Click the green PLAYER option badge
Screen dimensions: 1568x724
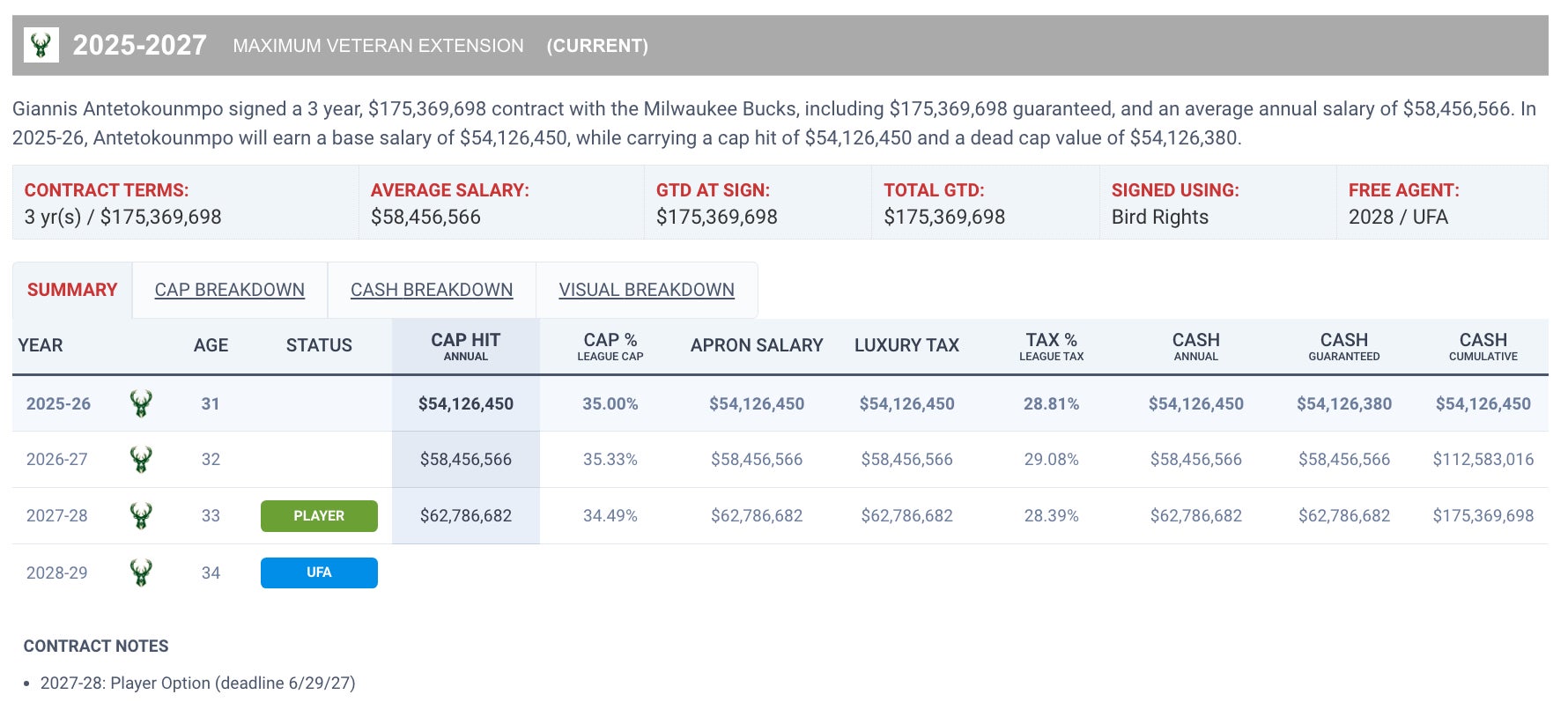click(x=319, y=516)
